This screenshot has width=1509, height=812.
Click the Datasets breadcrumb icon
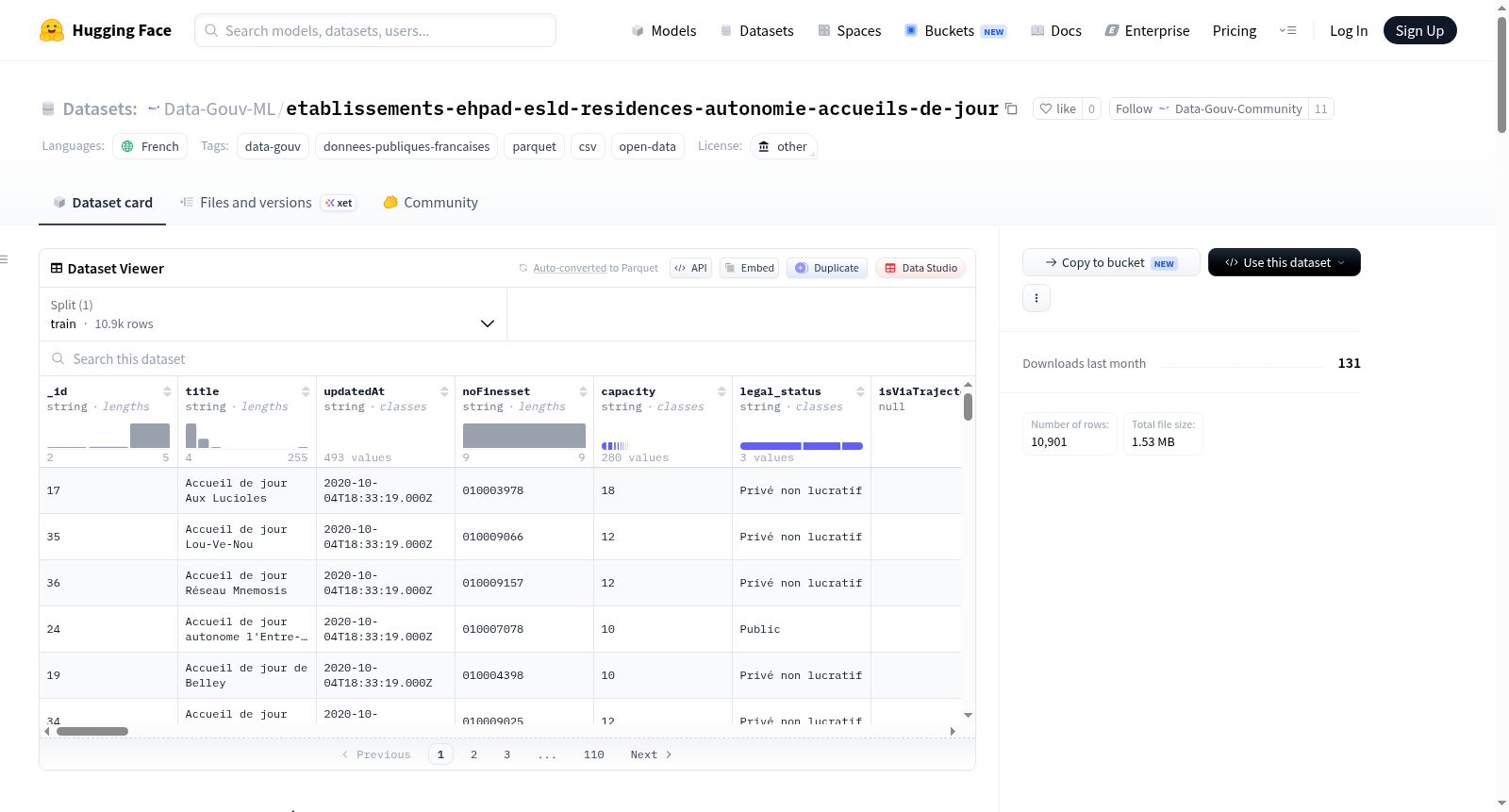point(48,109)
